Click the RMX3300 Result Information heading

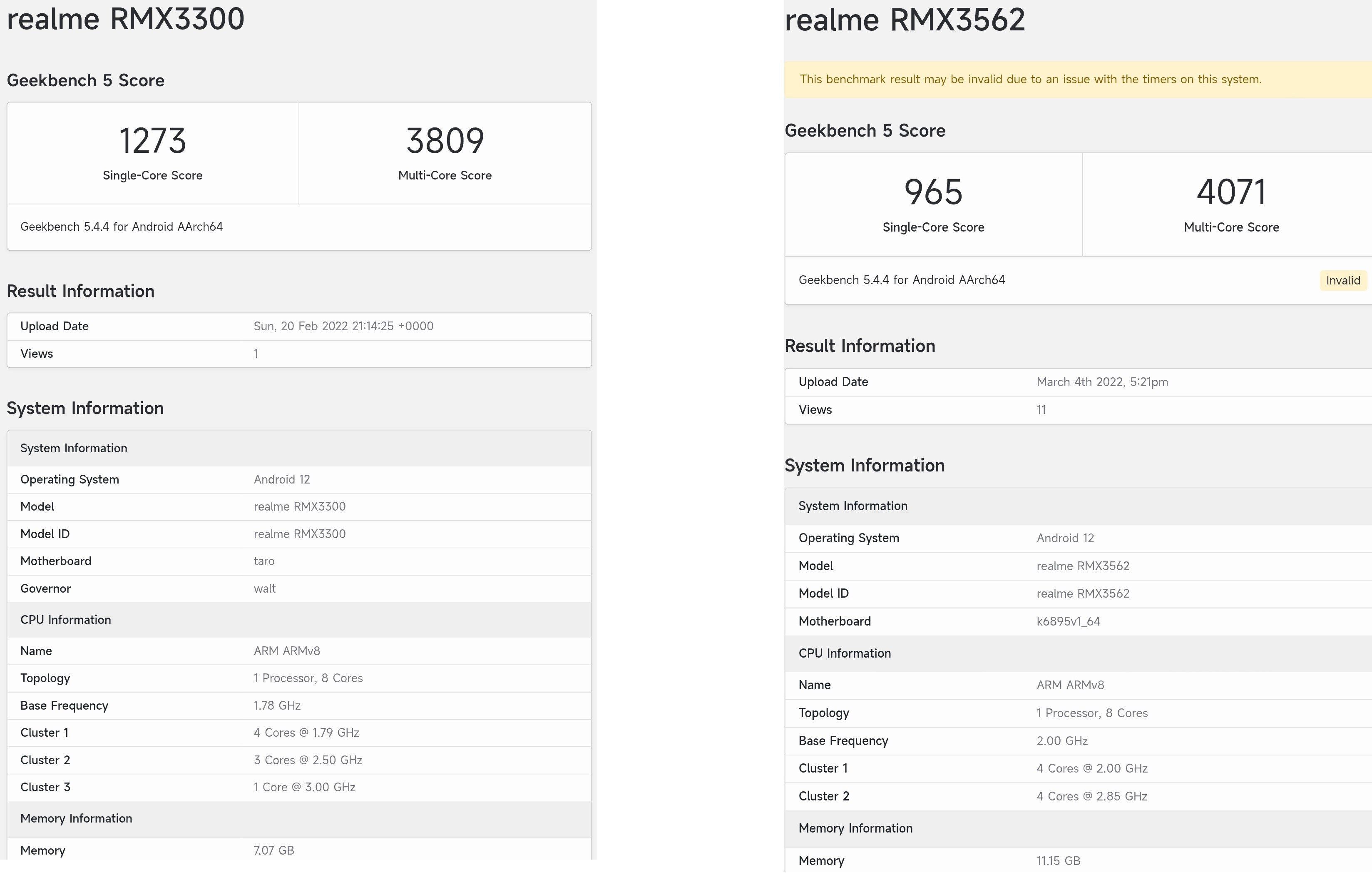(x=80, y=291)
